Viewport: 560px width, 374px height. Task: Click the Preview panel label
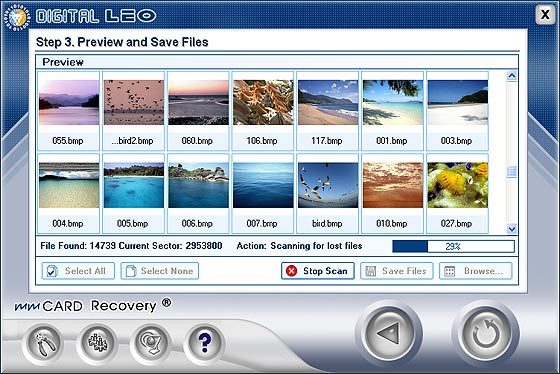click(63, 62)
